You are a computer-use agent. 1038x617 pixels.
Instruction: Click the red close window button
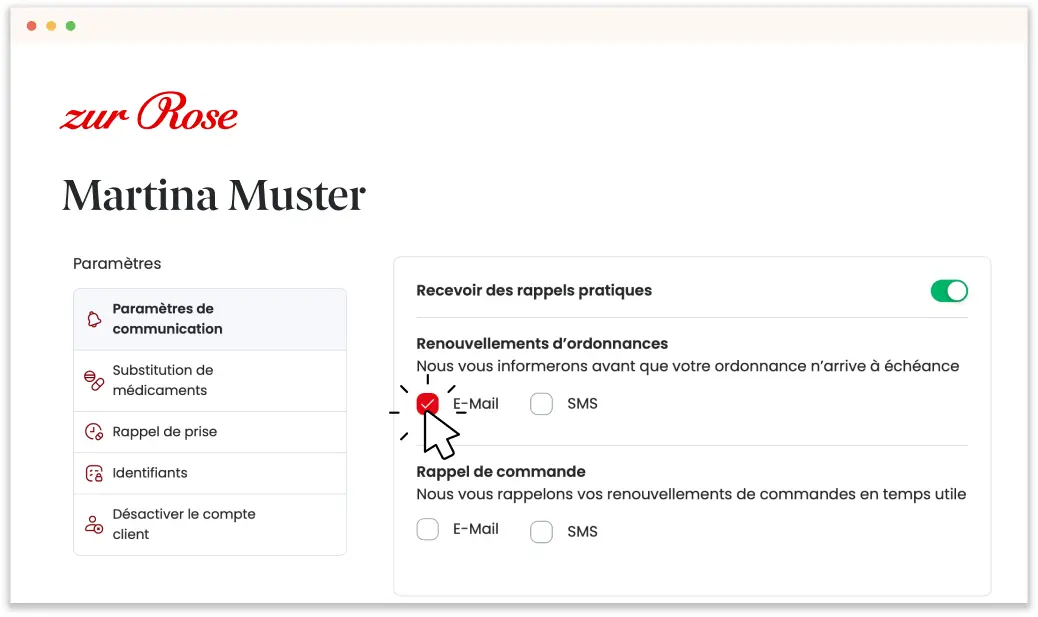click(31, 26)
